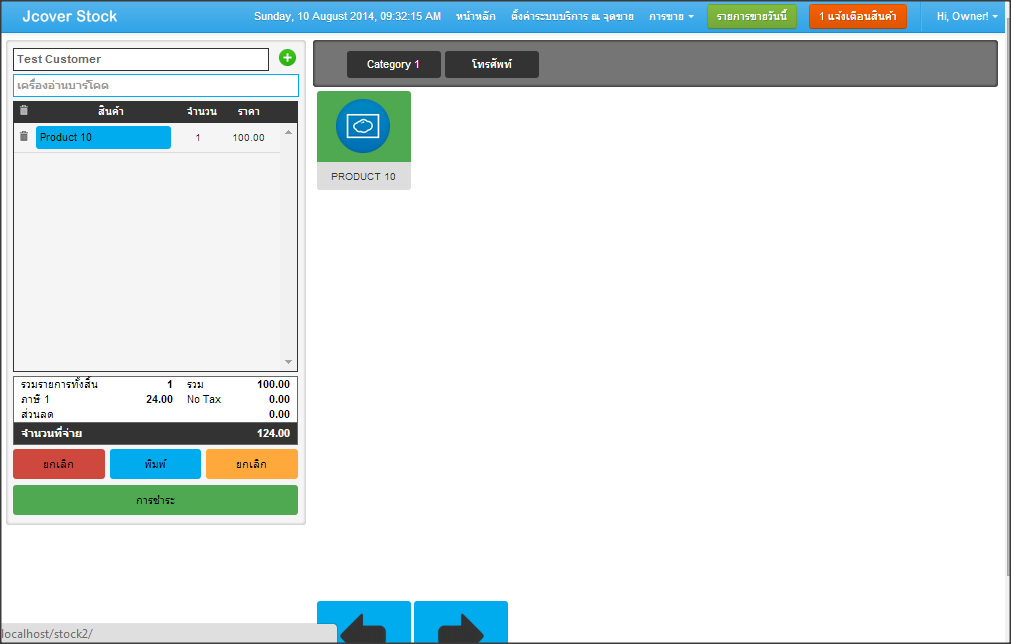Image resolution: width=1011 pixels, height=644 pixels.
Task: Open ตั้งค่าระบบบริการ ณ จุดขาย menu item
Action: click(x=572, y=17)
